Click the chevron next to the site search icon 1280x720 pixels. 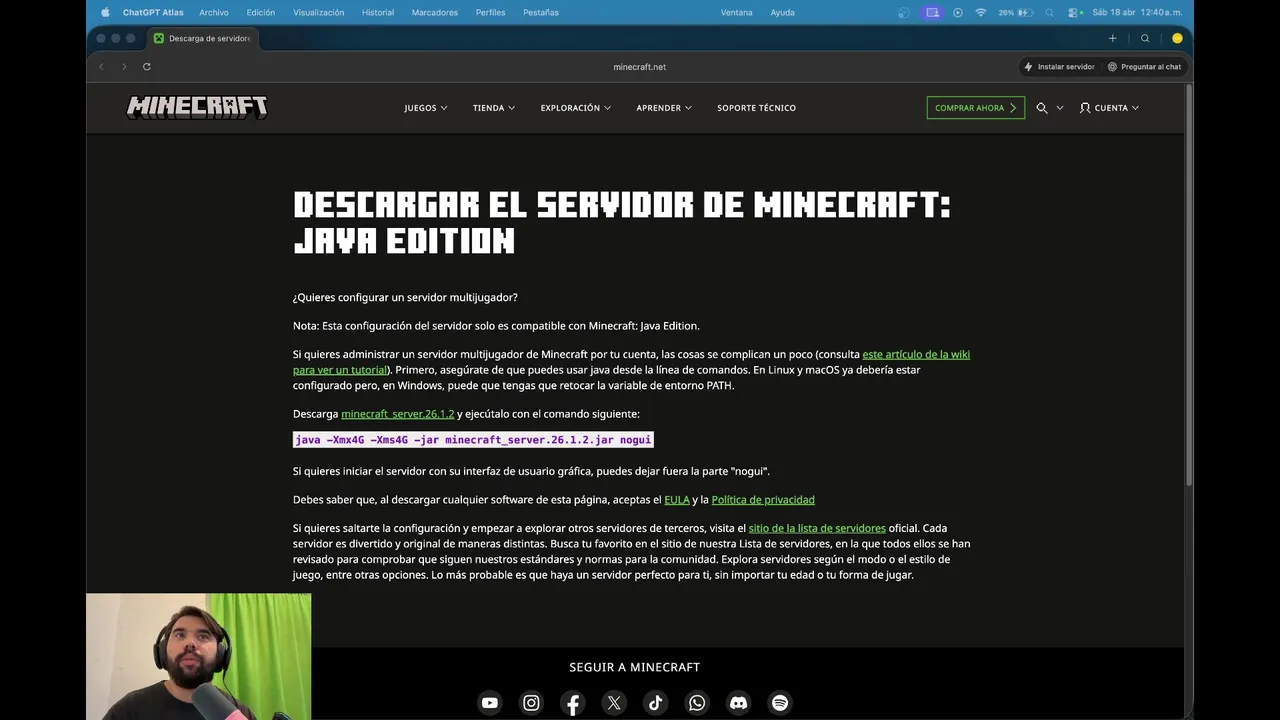click(x=1059, y=108)
